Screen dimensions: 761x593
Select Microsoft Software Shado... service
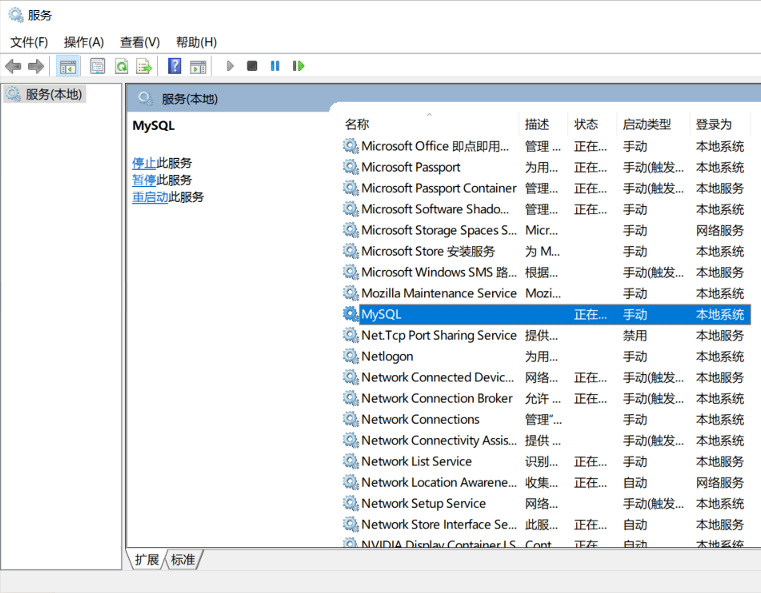[x=546, y=209]
